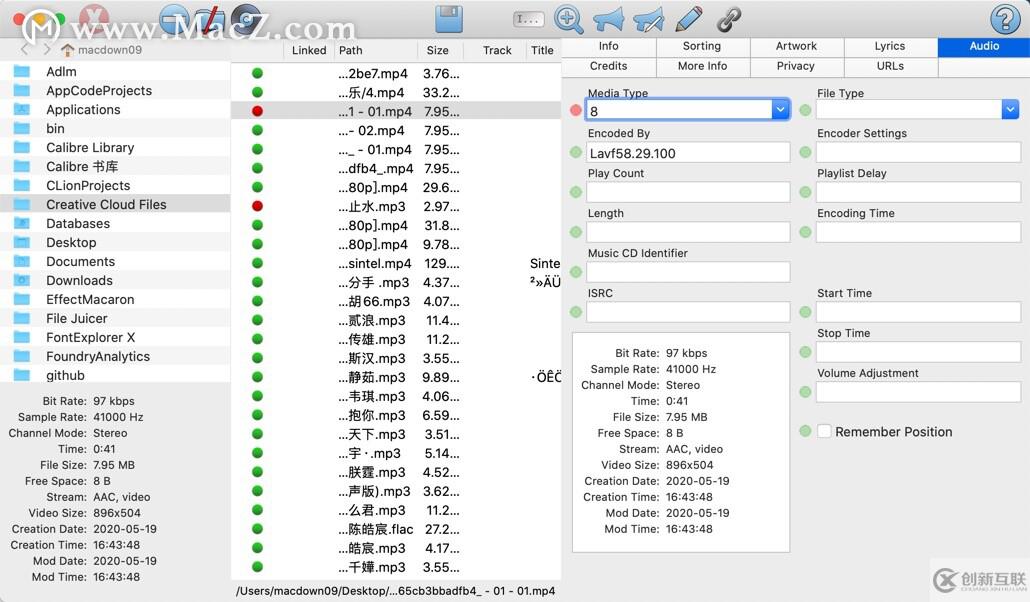Go back with the left chevron

[x=24, y=49]
